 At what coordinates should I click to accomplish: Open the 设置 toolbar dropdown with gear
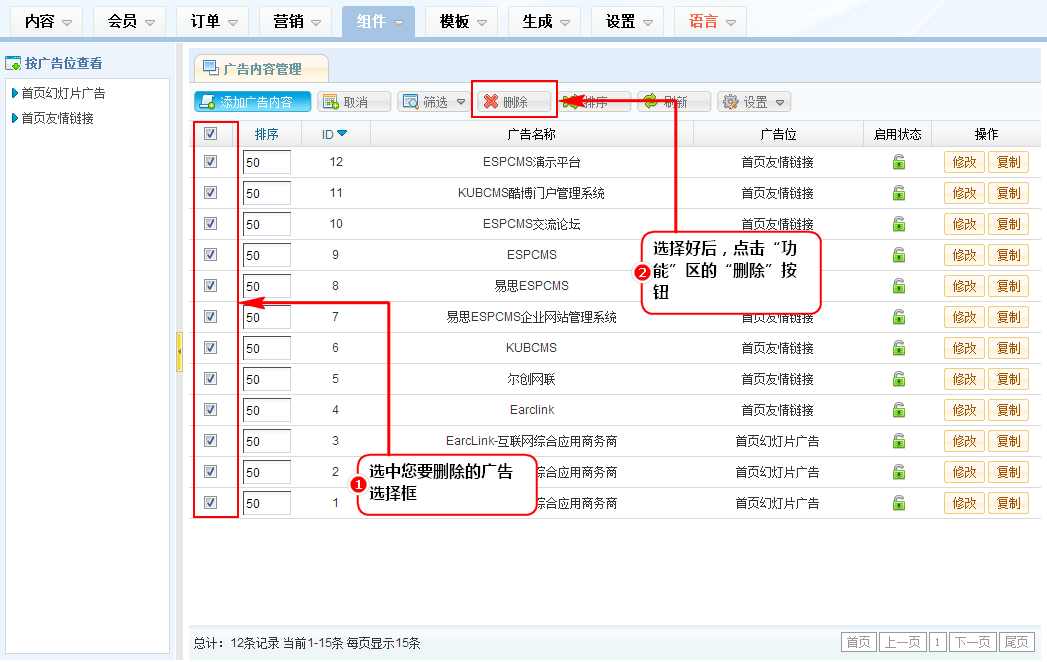[754, 102]
